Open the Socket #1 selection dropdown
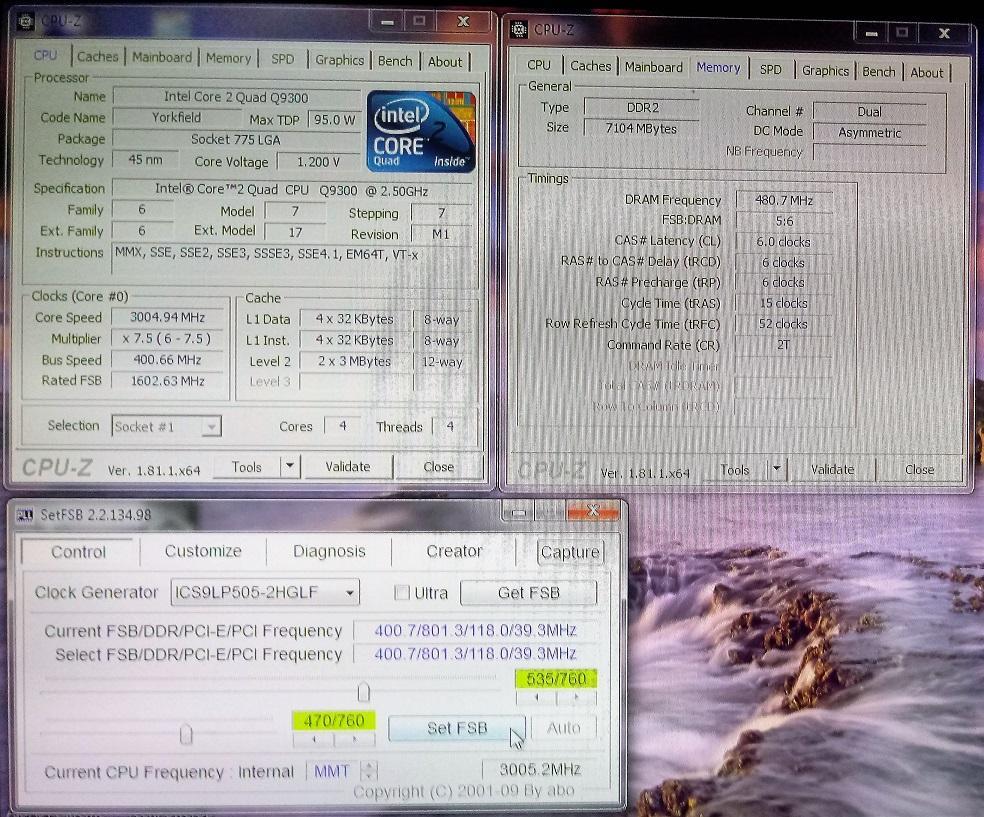The height and width of the screenshot is (817, 984). 166,427
